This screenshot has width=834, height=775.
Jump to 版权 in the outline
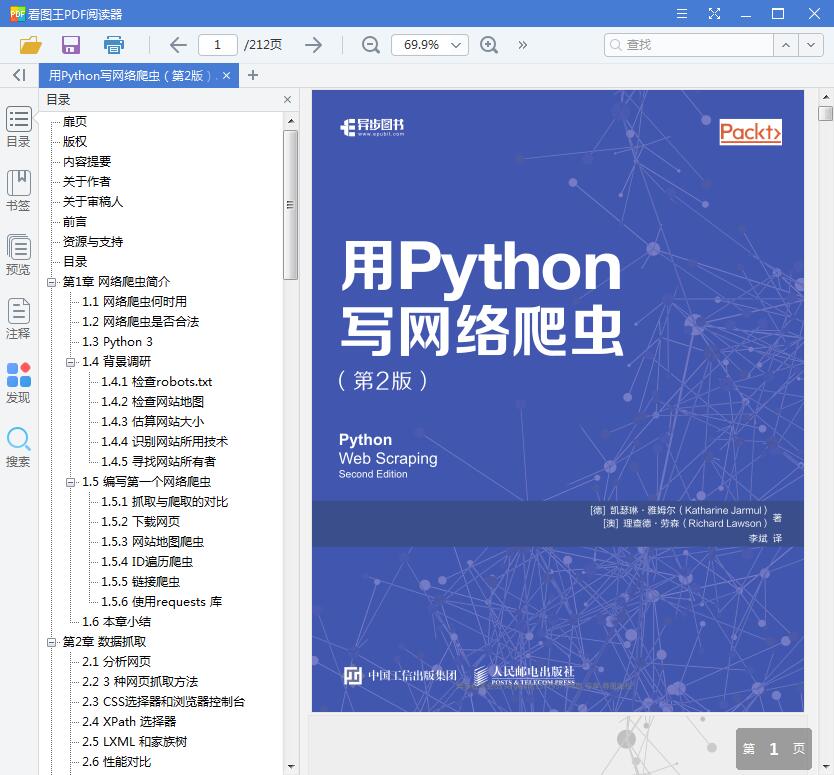[x=74, y=141]
